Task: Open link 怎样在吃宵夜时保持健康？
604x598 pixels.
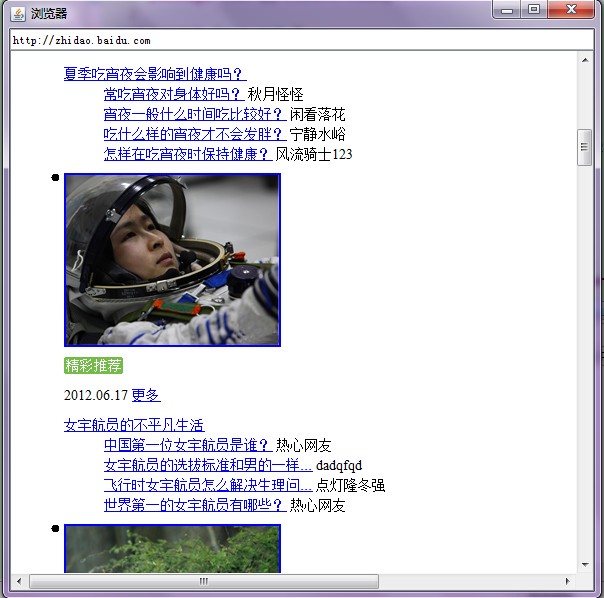Action: 188,154
